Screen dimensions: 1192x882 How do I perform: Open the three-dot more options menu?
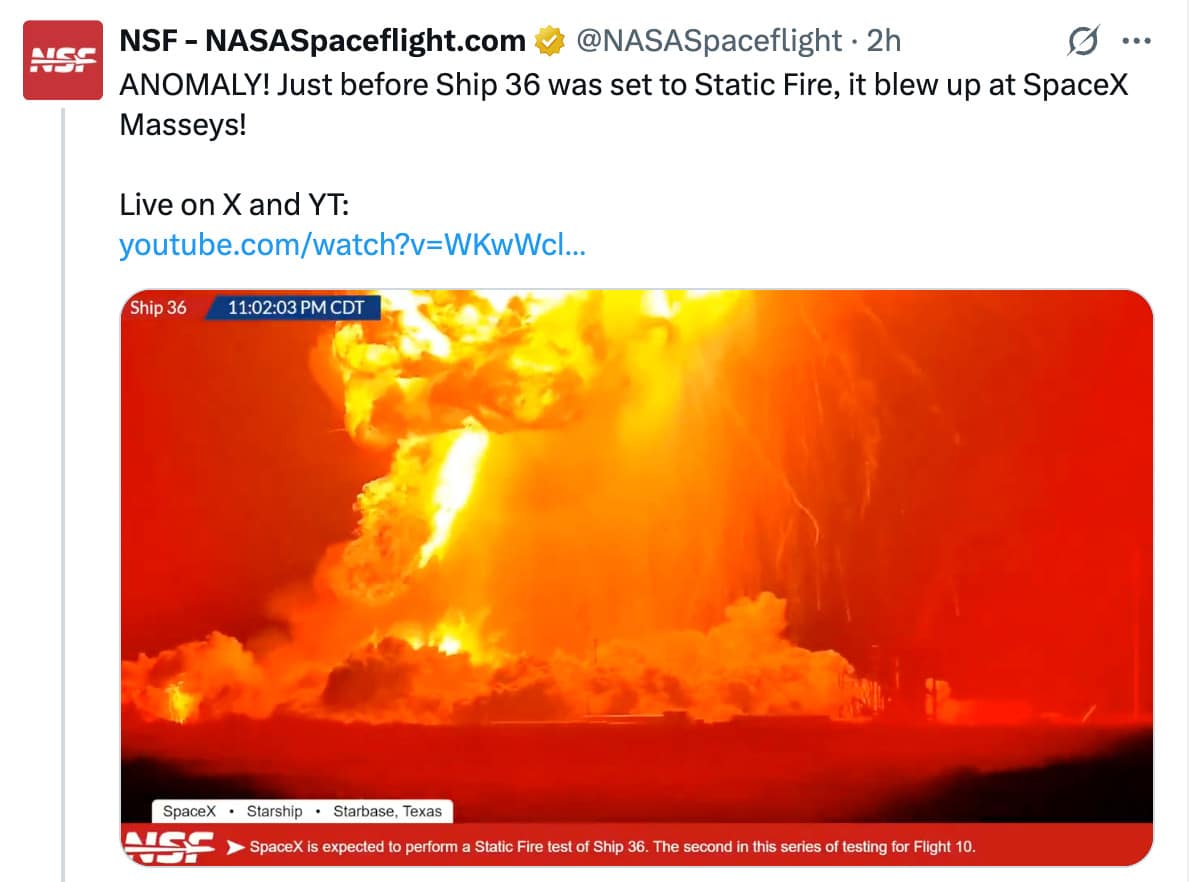(1137, 41)
